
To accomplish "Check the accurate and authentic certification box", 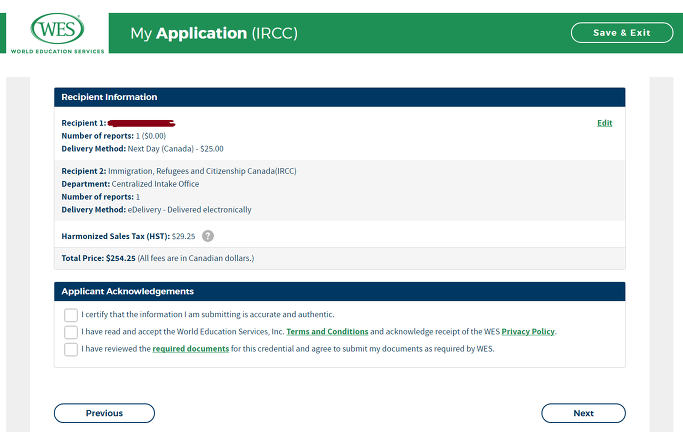I will point(71,315).
